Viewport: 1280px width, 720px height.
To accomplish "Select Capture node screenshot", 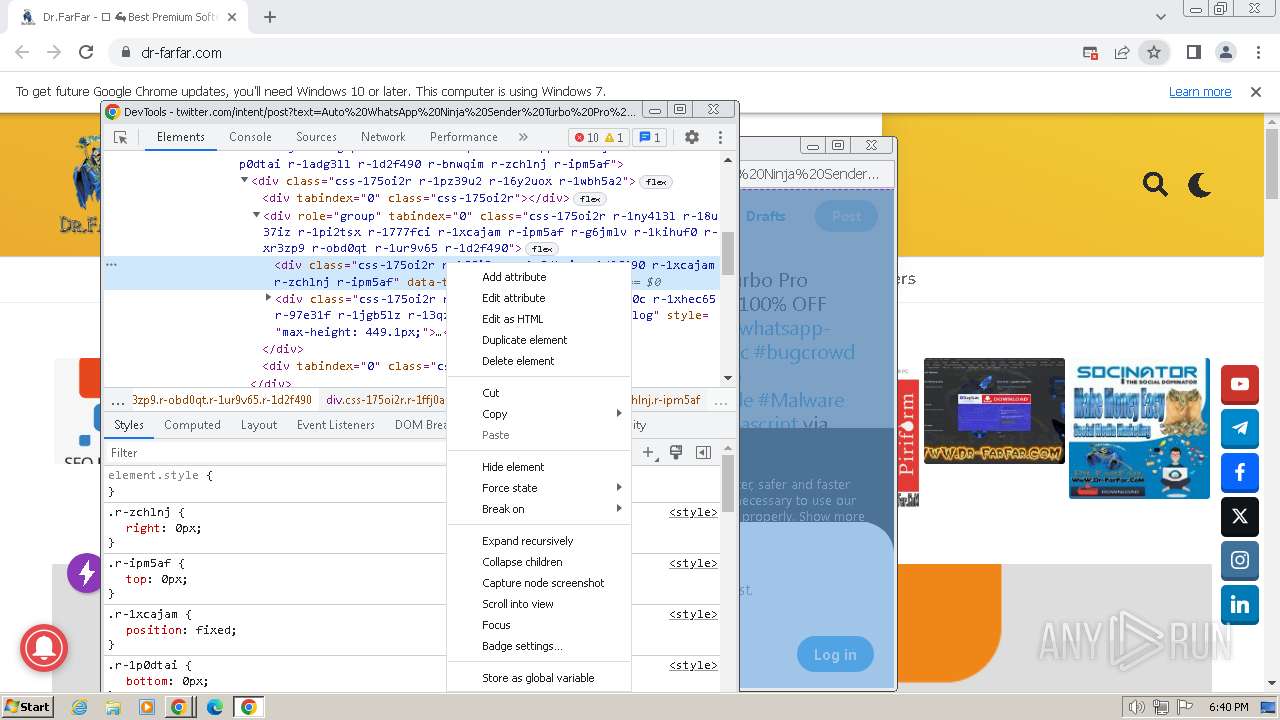I will point(539,583).
